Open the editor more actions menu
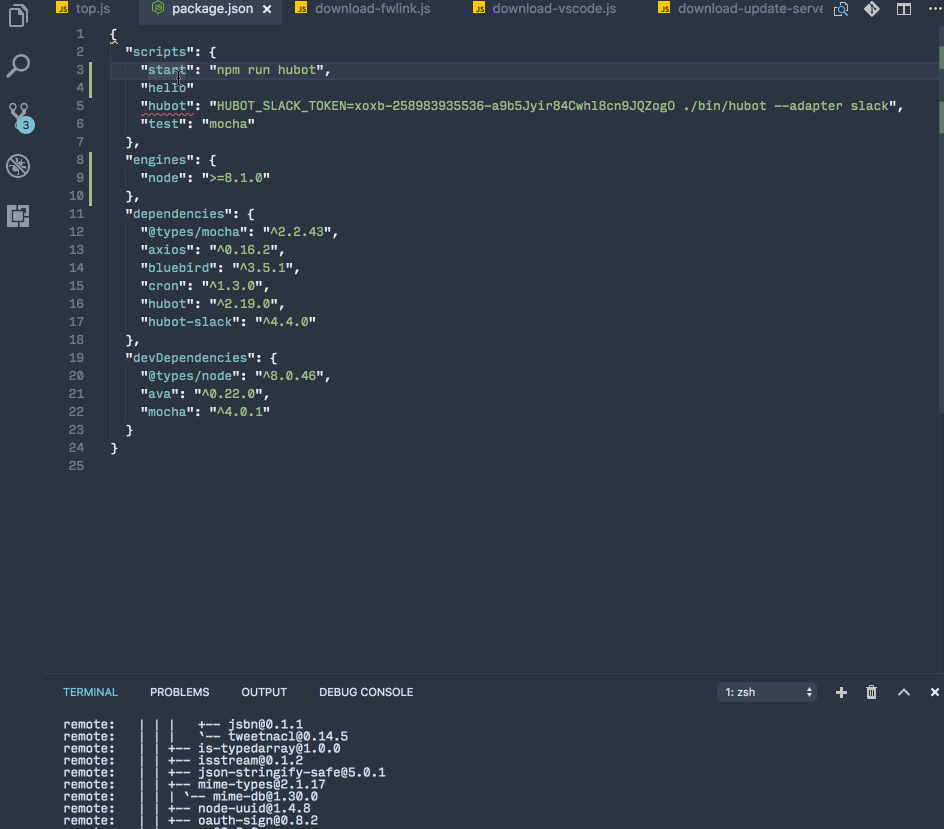944x829 pixels. click(x=935, y=8)
